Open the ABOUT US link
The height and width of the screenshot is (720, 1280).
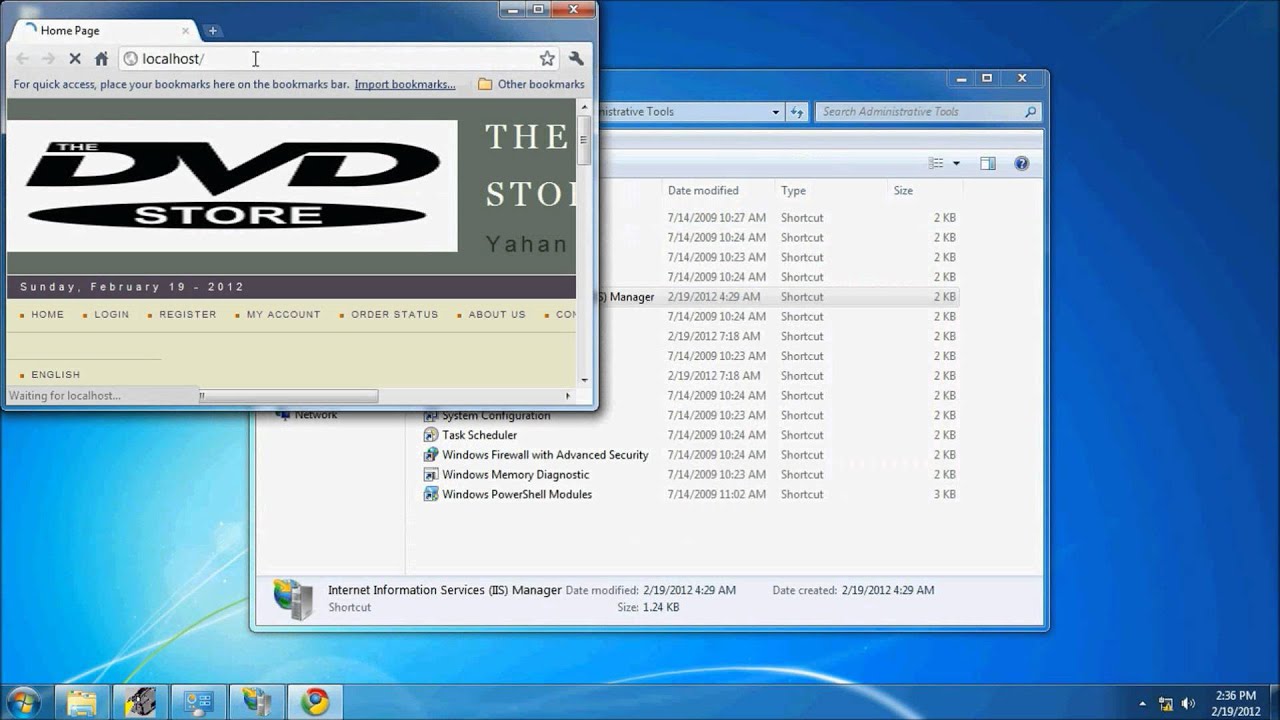coord(497,314)
